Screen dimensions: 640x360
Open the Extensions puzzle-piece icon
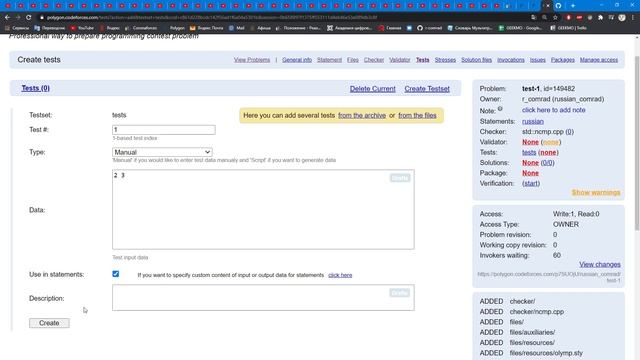tap(600, 18)
